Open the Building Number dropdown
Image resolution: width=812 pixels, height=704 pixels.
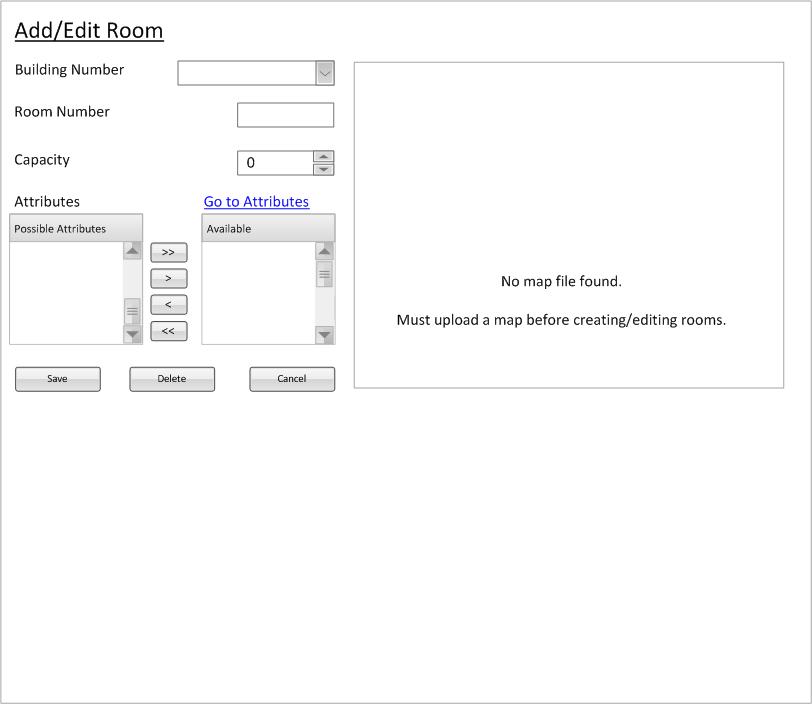pyautogui.click(x=325, y=73)
